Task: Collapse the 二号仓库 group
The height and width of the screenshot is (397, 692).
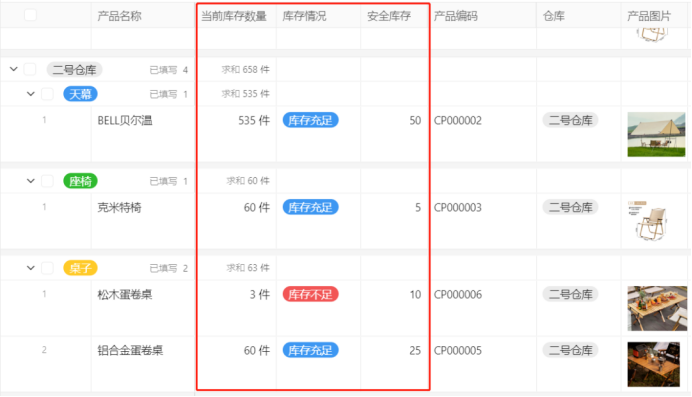Action: click(14, 69)
